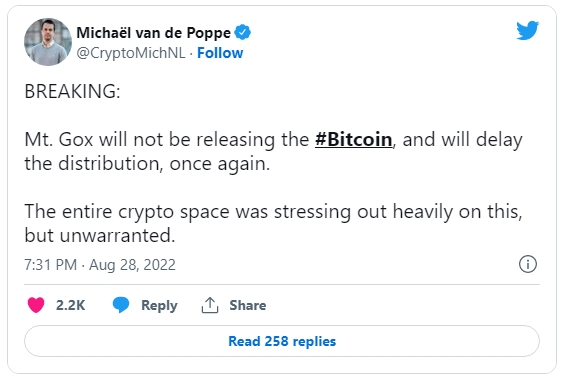Click the Reply text label

(x=159, y=305)
